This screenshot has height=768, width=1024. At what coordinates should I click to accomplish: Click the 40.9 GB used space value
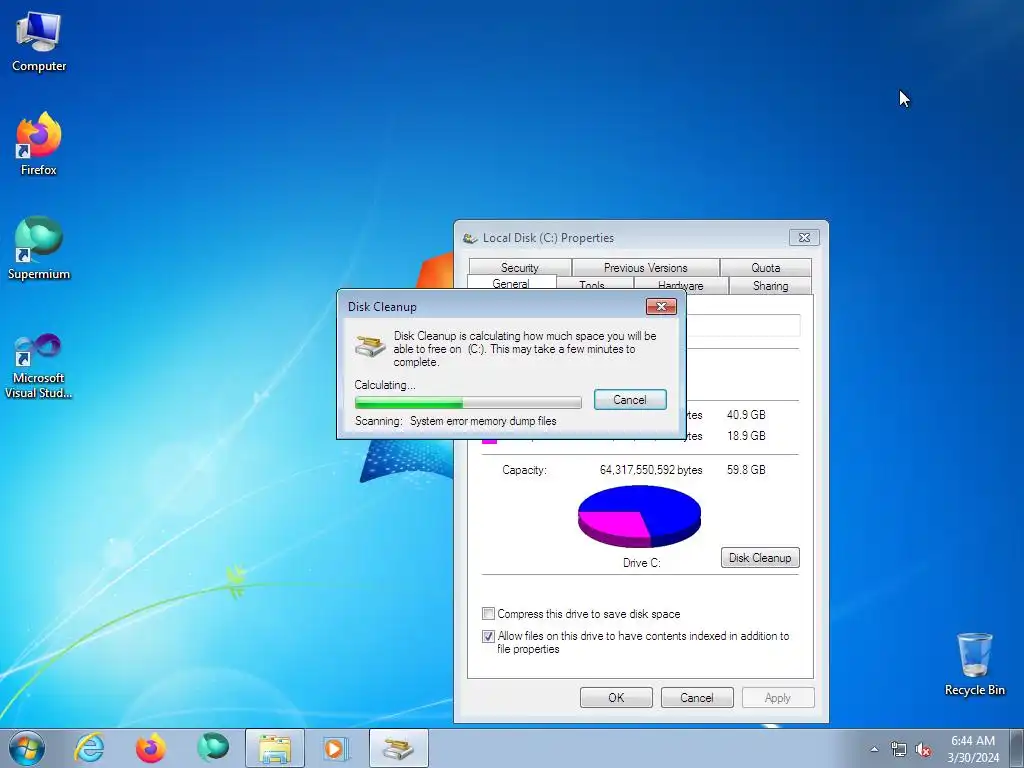click(746, 415)
